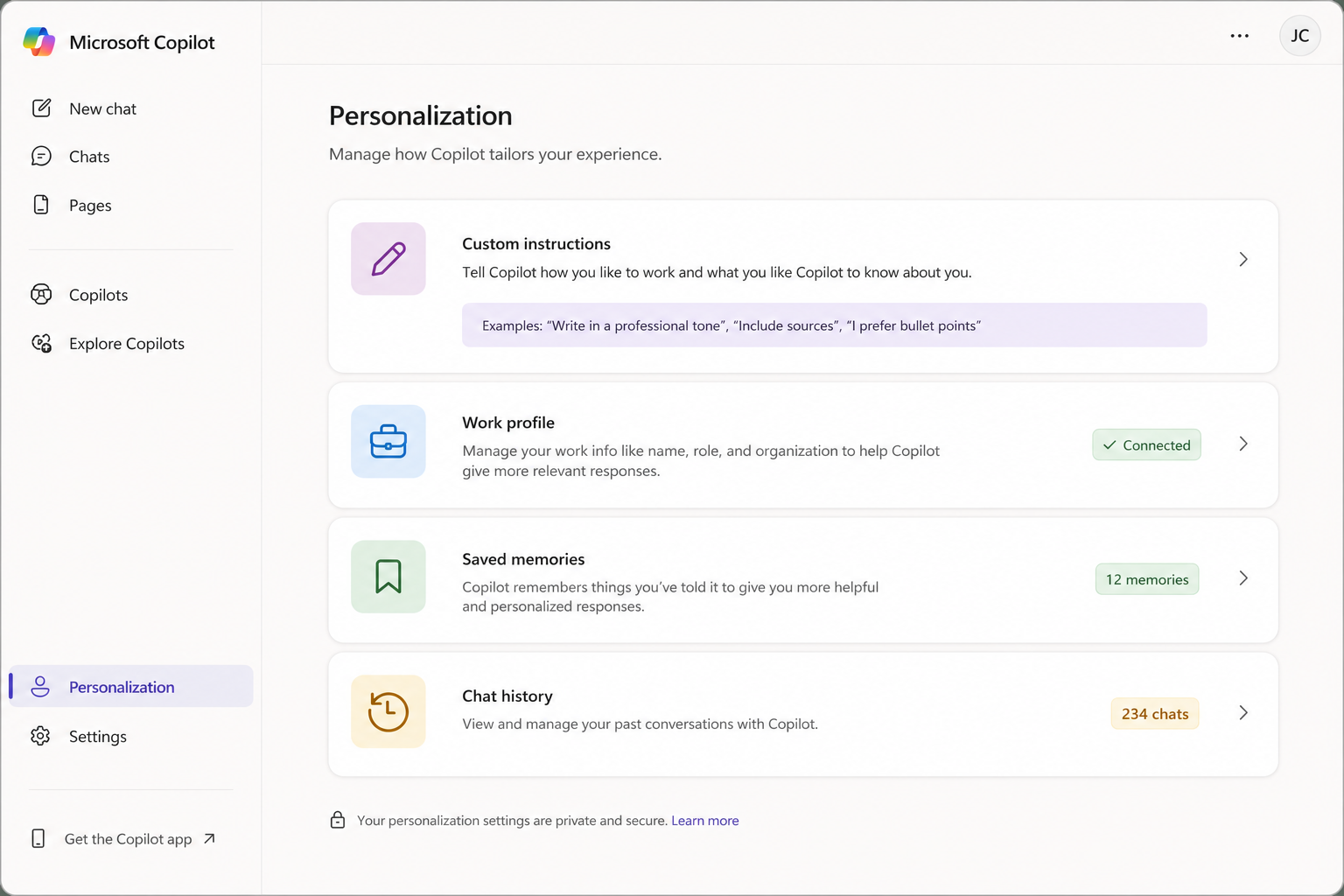Open the Saved memories card title
The width and height of the screenshot is (1344, 896).
click(523, 559)
